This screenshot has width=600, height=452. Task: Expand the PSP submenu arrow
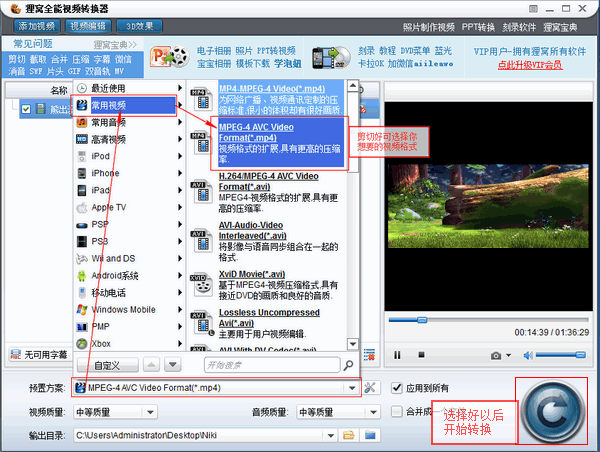coord(179,224)
